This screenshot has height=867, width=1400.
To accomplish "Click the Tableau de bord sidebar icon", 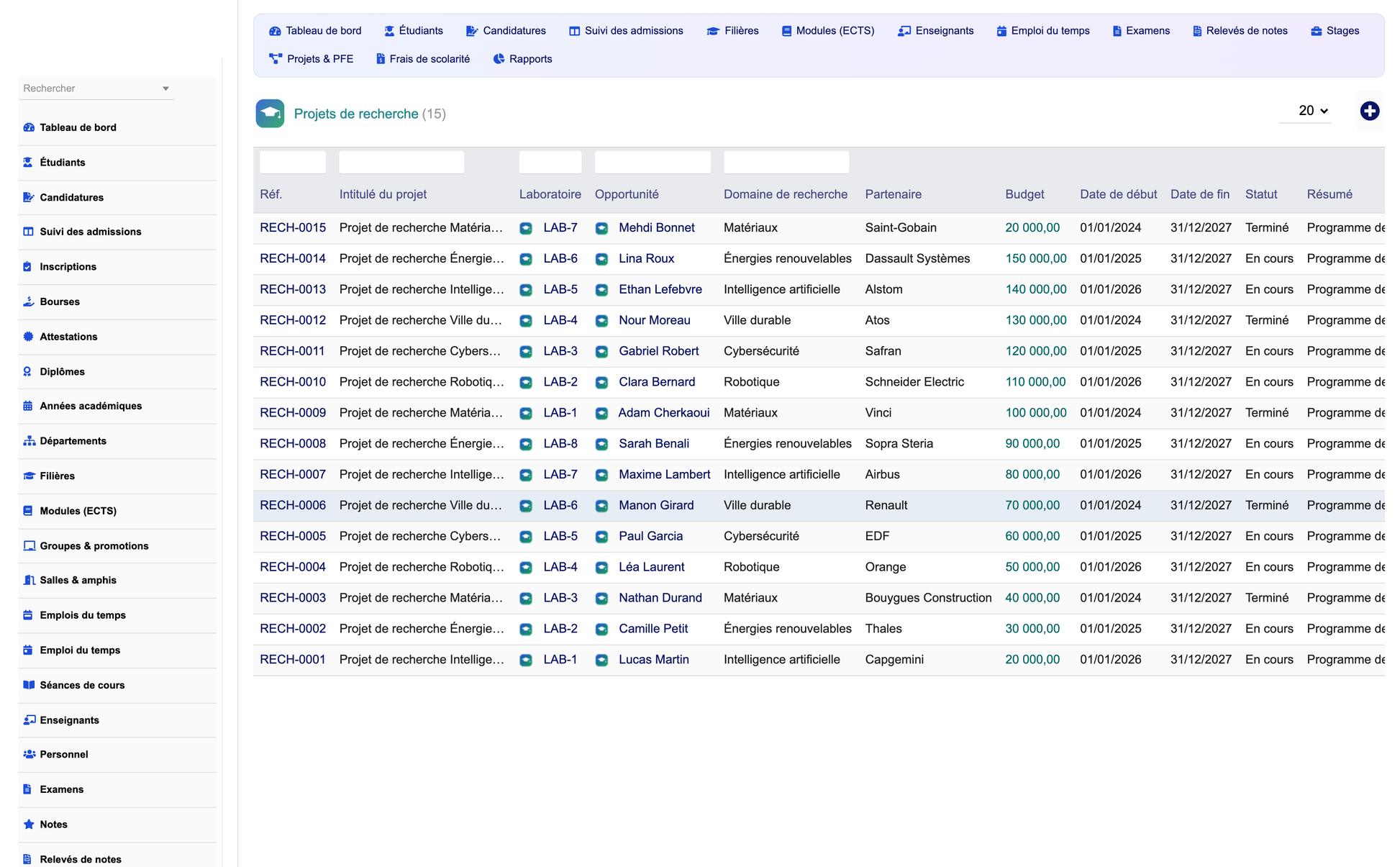I will coord(29,127).
